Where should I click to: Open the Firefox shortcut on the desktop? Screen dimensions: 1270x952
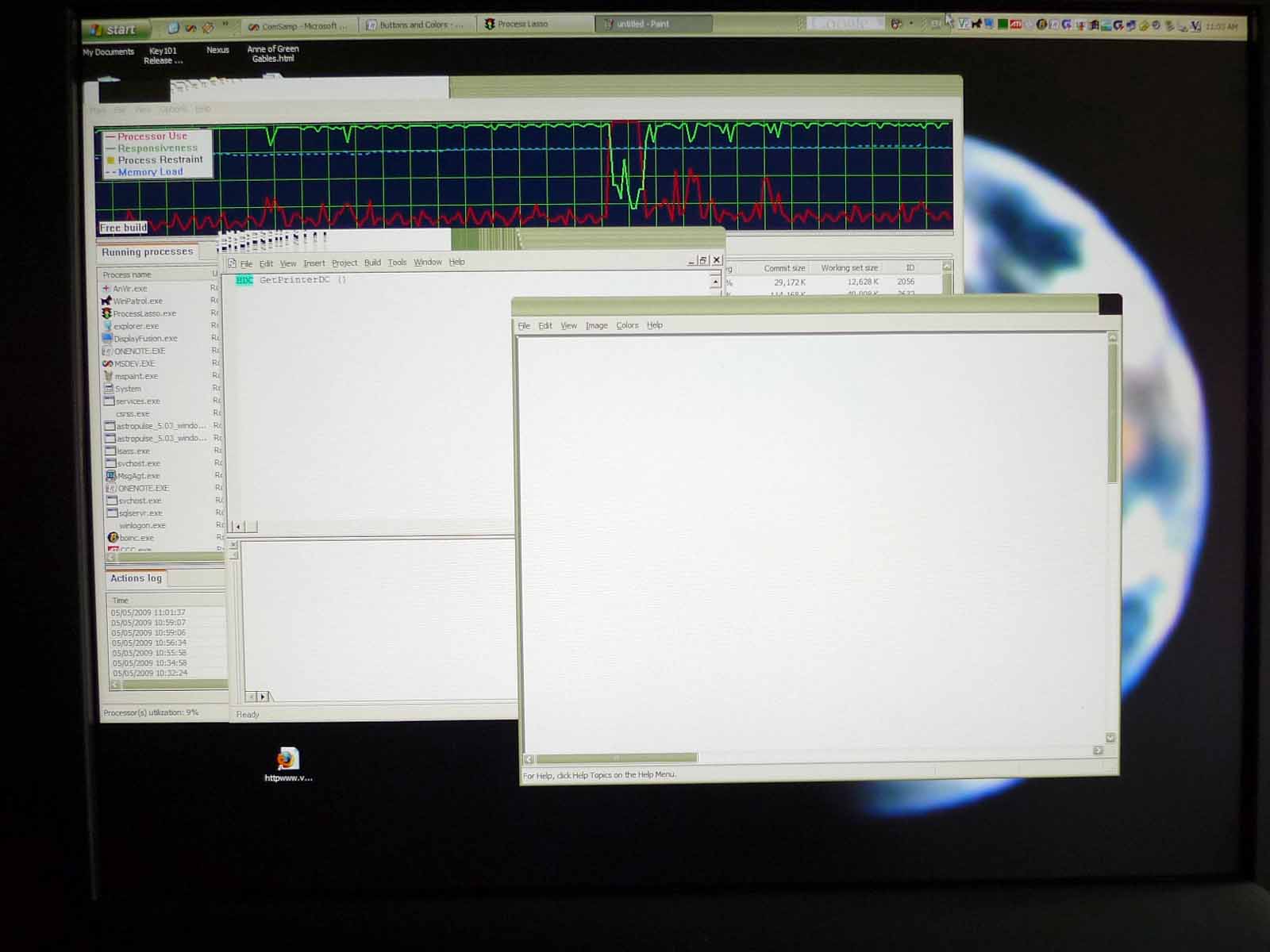click(x=287, y=759)
